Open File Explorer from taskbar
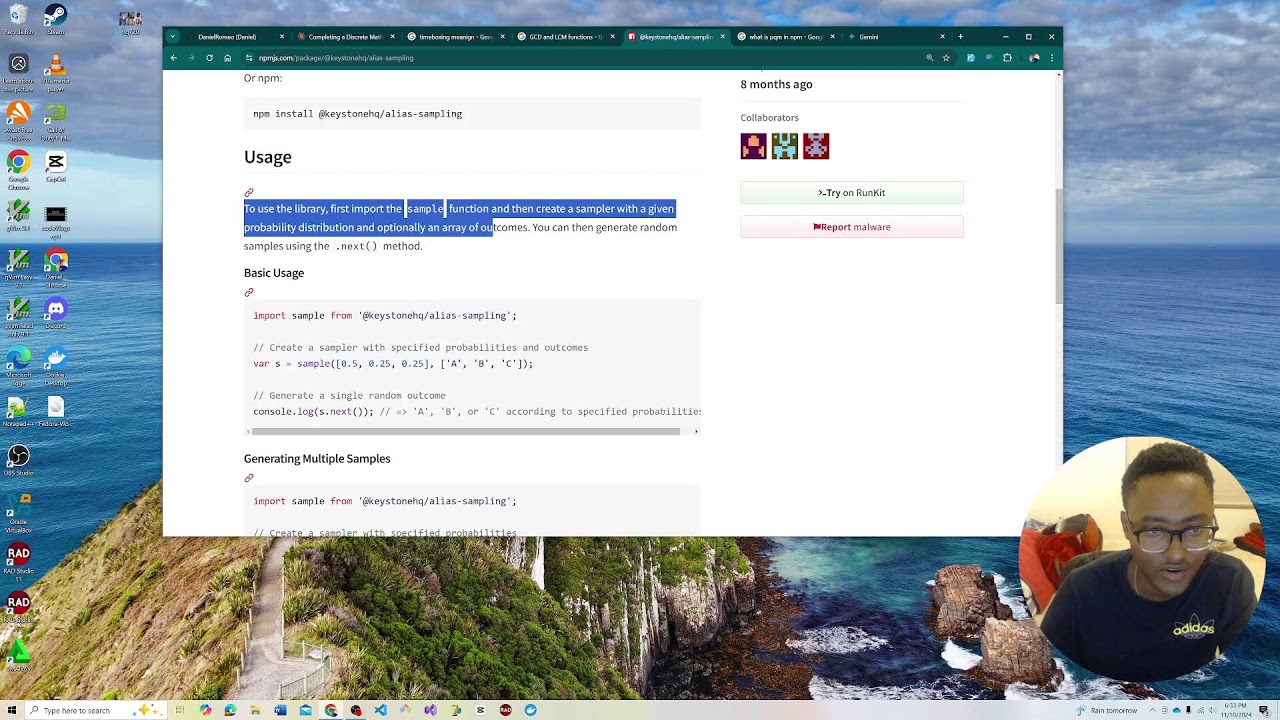Image resolution: width=1280 pixels, height=720 pixels. point(256,710)
